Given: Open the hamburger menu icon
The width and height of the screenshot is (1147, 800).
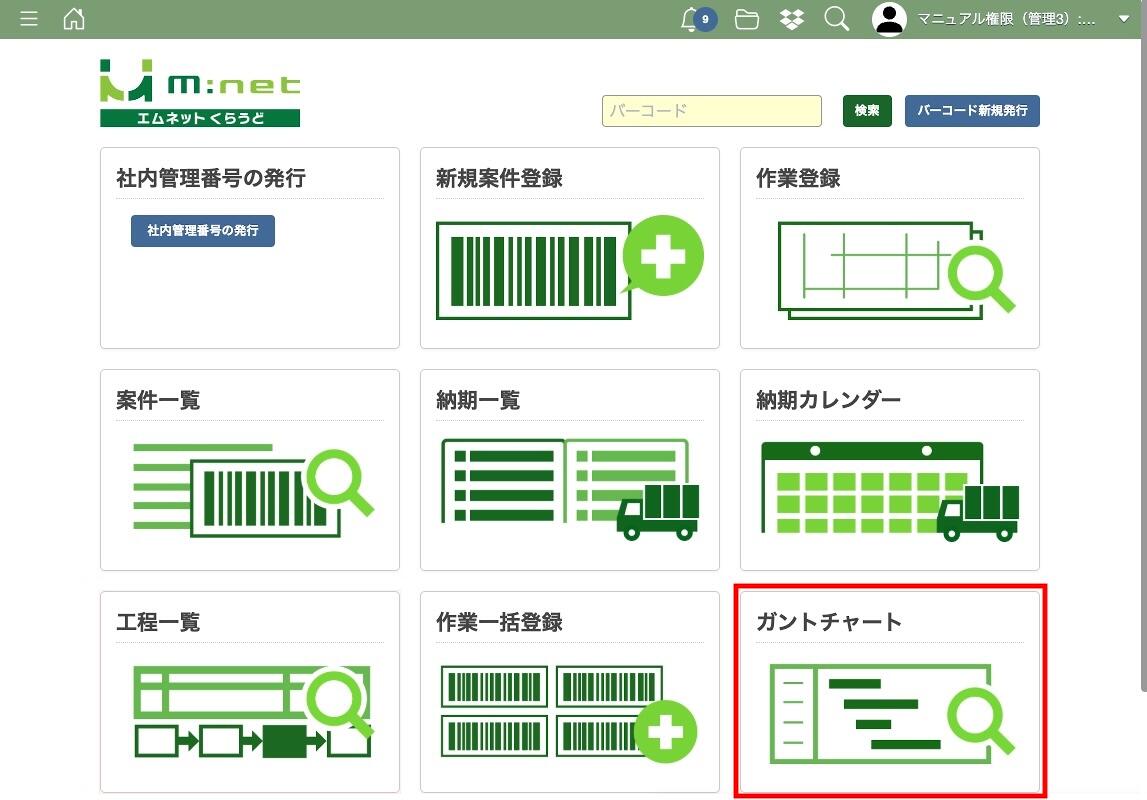Looking at the screenshot, I should click(x=29, y=19).
